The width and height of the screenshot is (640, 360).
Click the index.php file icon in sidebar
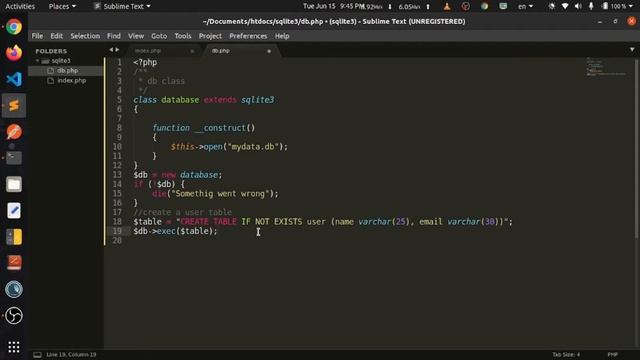click(x=51, y=81)
